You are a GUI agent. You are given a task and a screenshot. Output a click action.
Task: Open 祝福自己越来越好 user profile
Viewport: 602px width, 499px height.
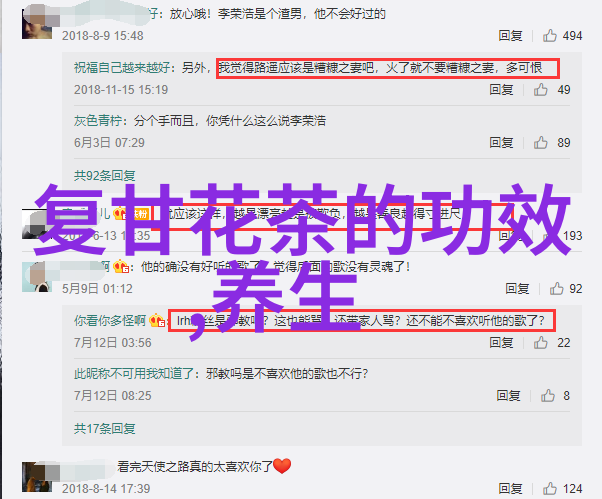122,68
